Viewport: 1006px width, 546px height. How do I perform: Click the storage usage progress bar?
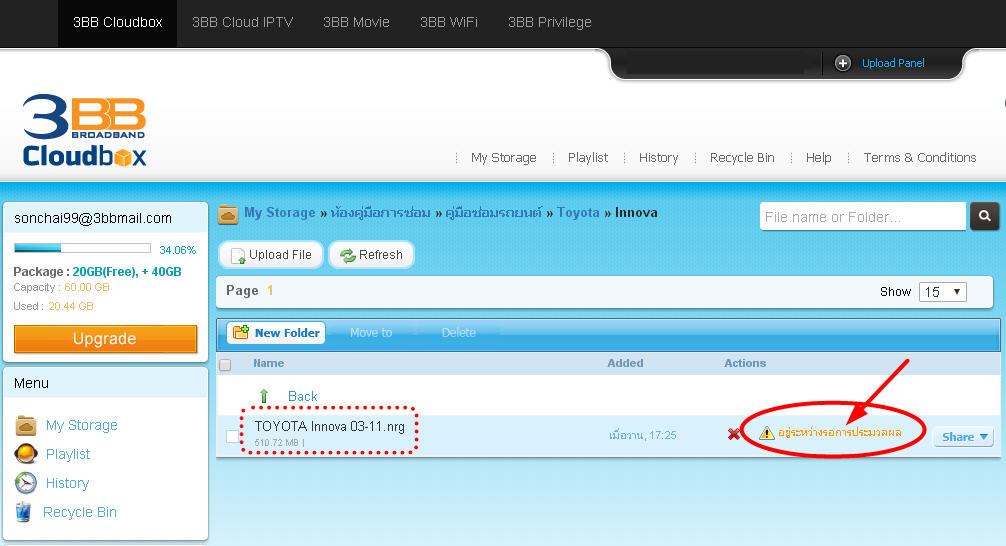coord(82,248)
